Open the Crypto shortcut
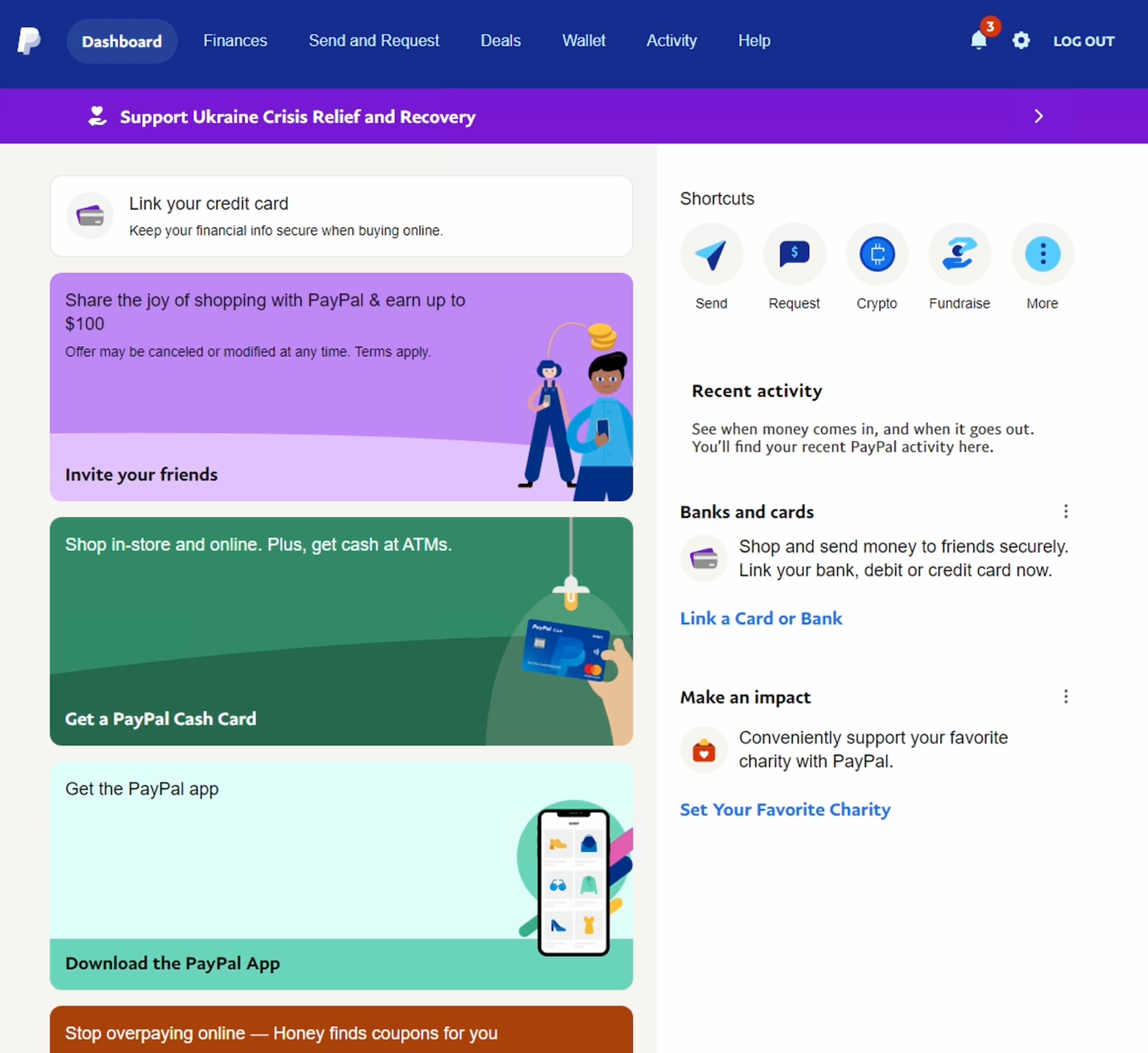This screenshot has width=1148, height=1053. (x=876, y=254)
